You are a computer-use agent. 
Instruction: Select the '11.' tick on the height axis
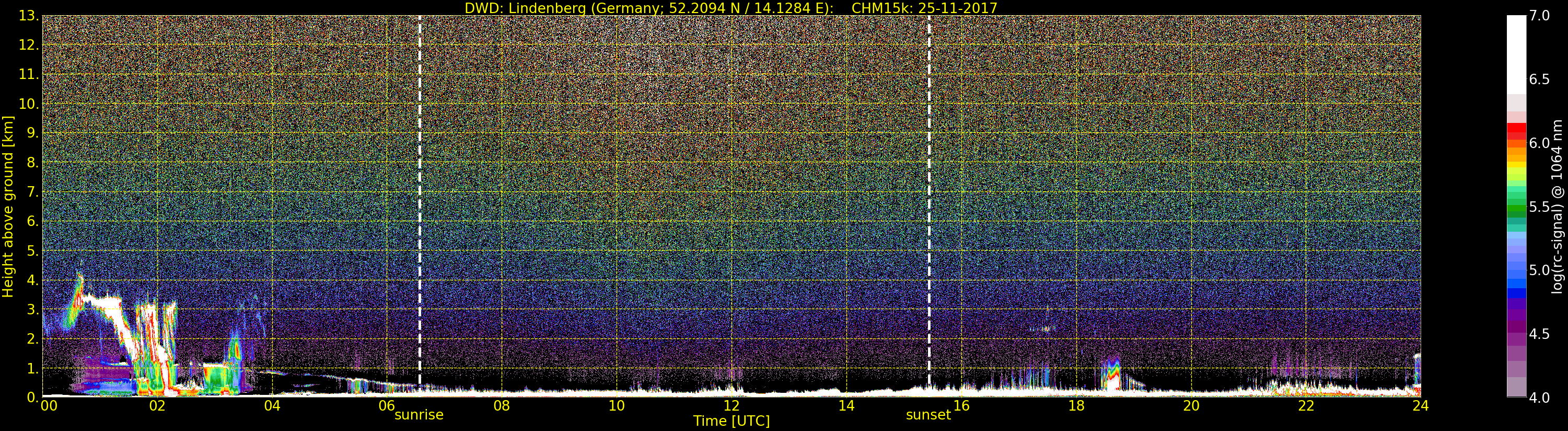click(x=29, y=74)
